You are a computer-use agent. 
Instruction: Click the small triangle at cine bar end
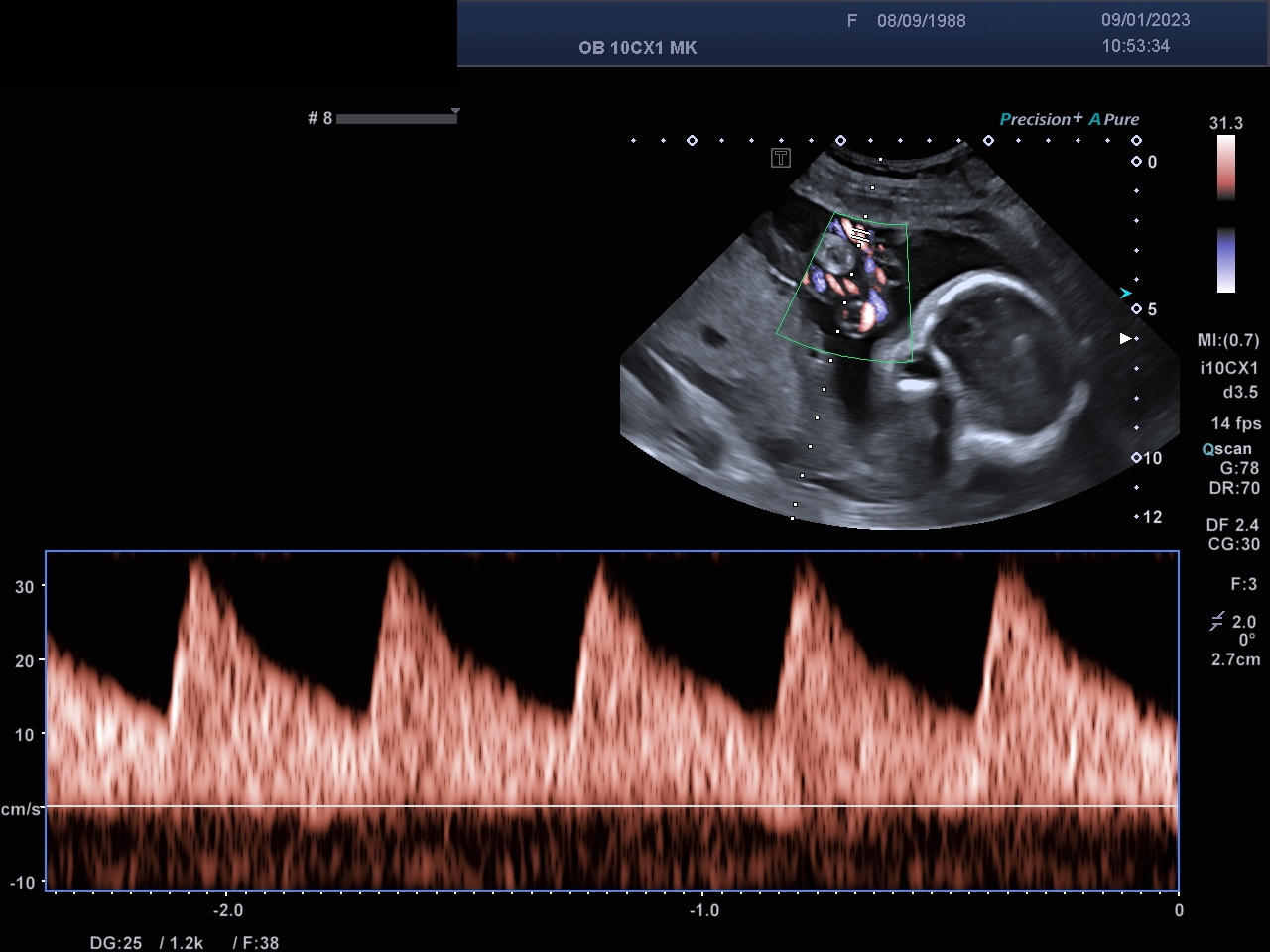455,111
